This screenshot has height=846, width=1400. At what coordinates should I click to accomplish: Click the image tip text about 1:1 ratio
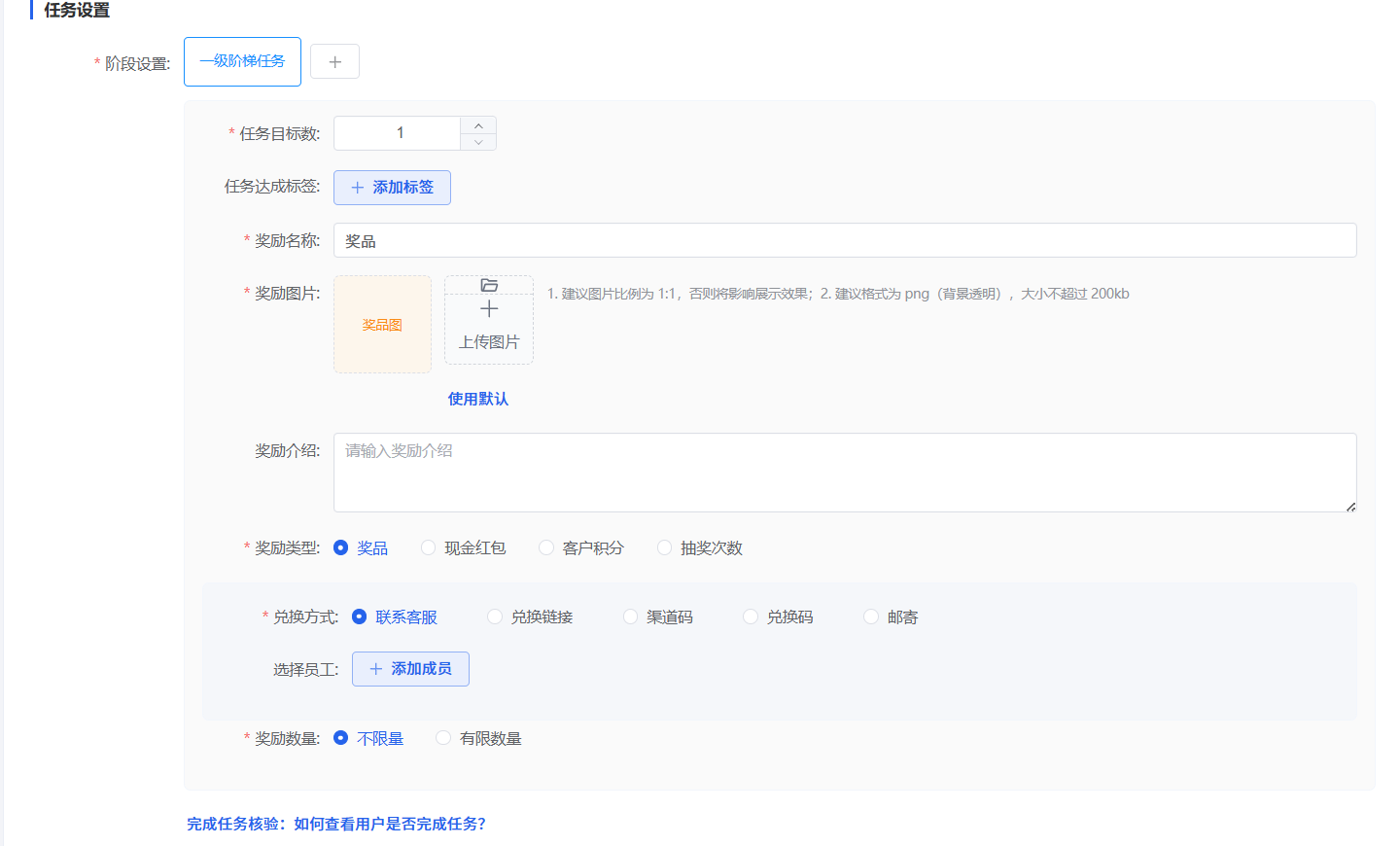(x=838, y=294)
